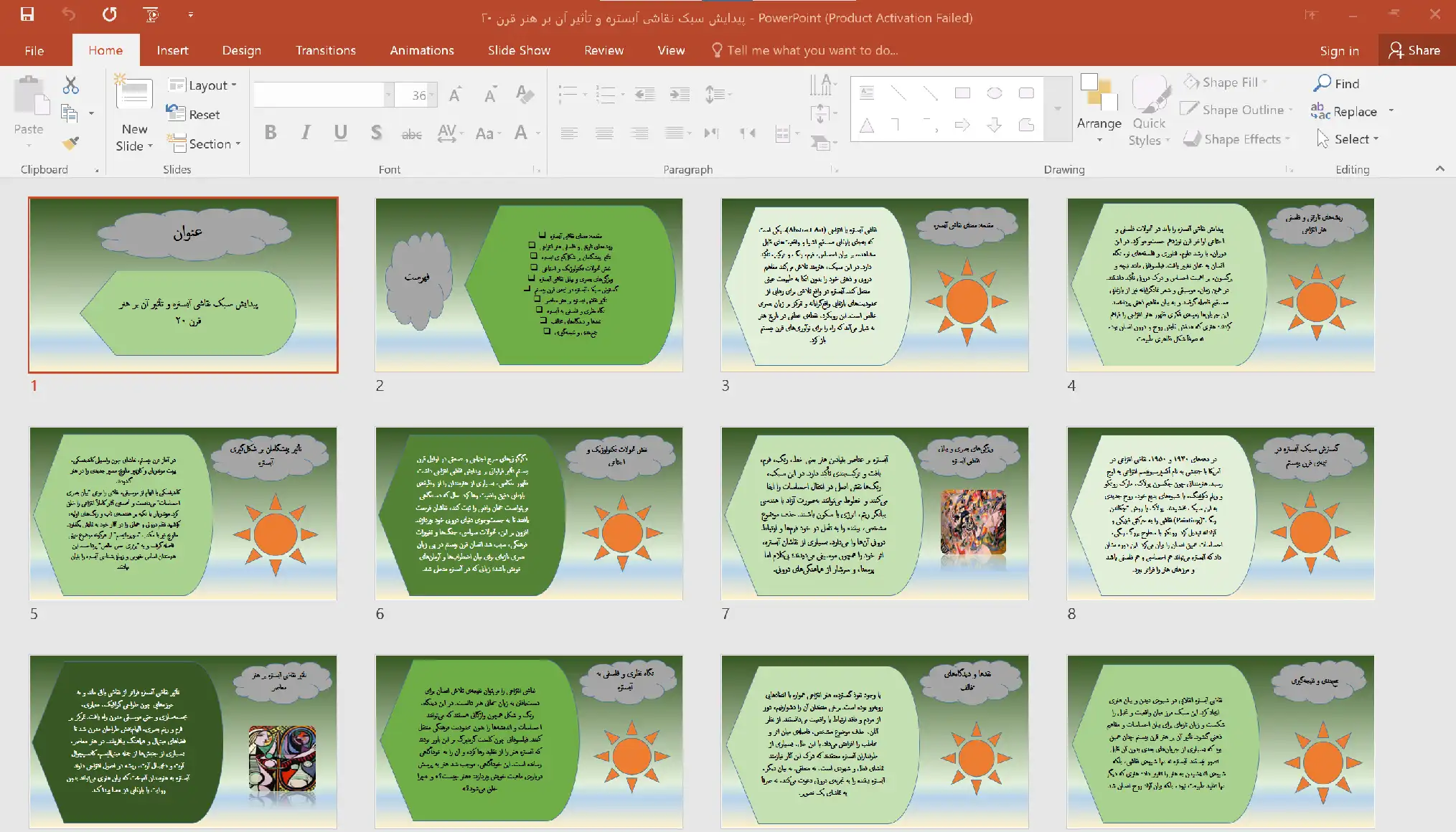Select slide 7 thumbnail with painting
1456x832 pixels.
pos(874,514)
